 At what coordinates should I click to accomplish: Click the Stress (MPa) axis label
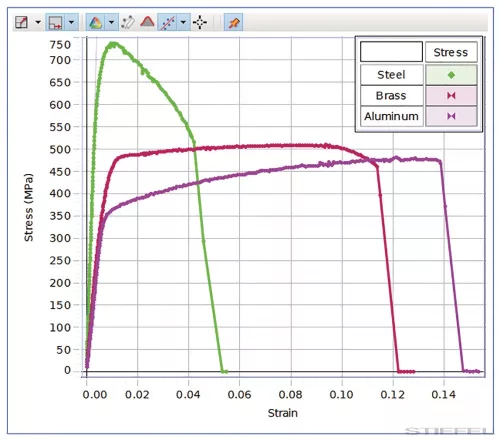tap(29, 207)
